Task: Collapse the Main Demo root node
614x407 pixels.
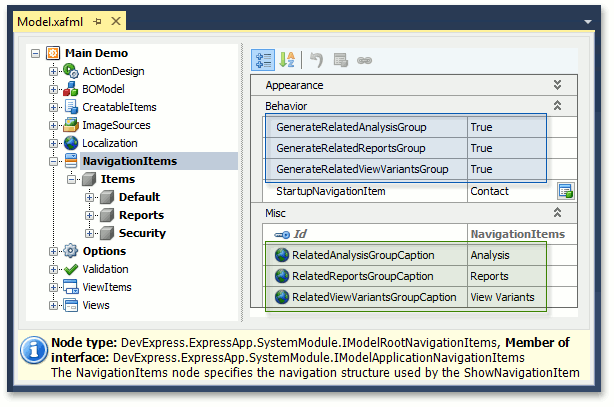Action: pyautogui.click(x=35, y=53)
